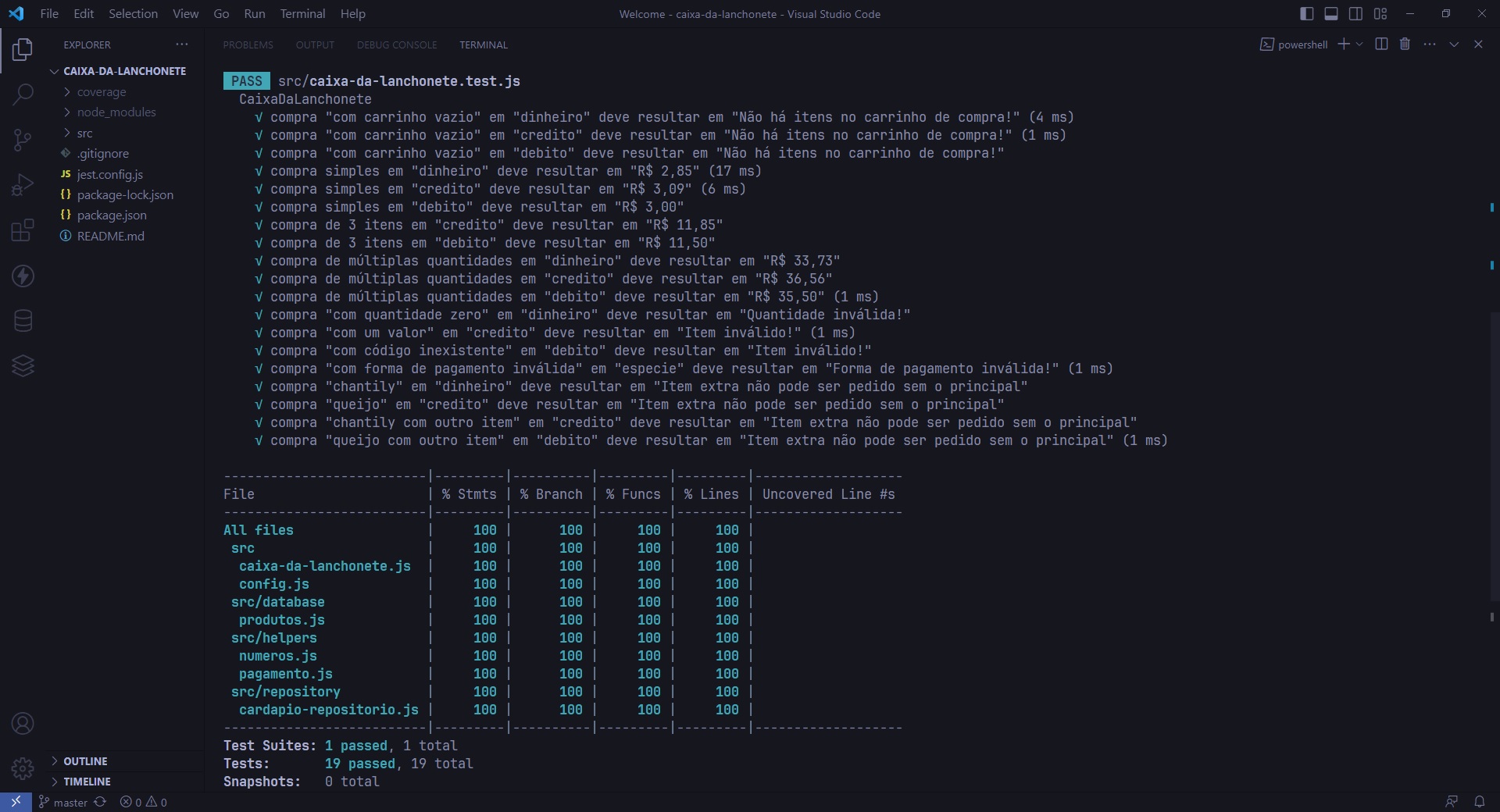Toggle panel layout icon in title bar

(x=1331, y=14)
